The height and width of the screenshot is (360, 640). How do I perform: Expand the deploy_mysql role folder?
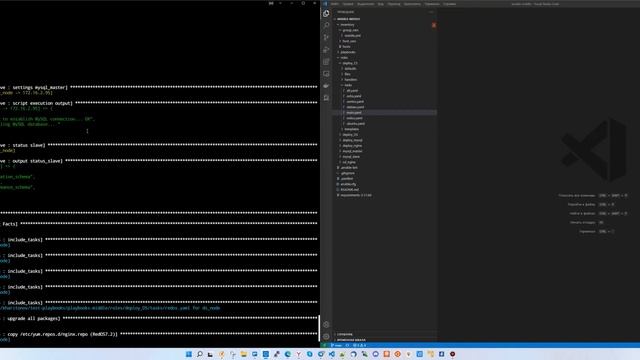[x=352, y=140]
